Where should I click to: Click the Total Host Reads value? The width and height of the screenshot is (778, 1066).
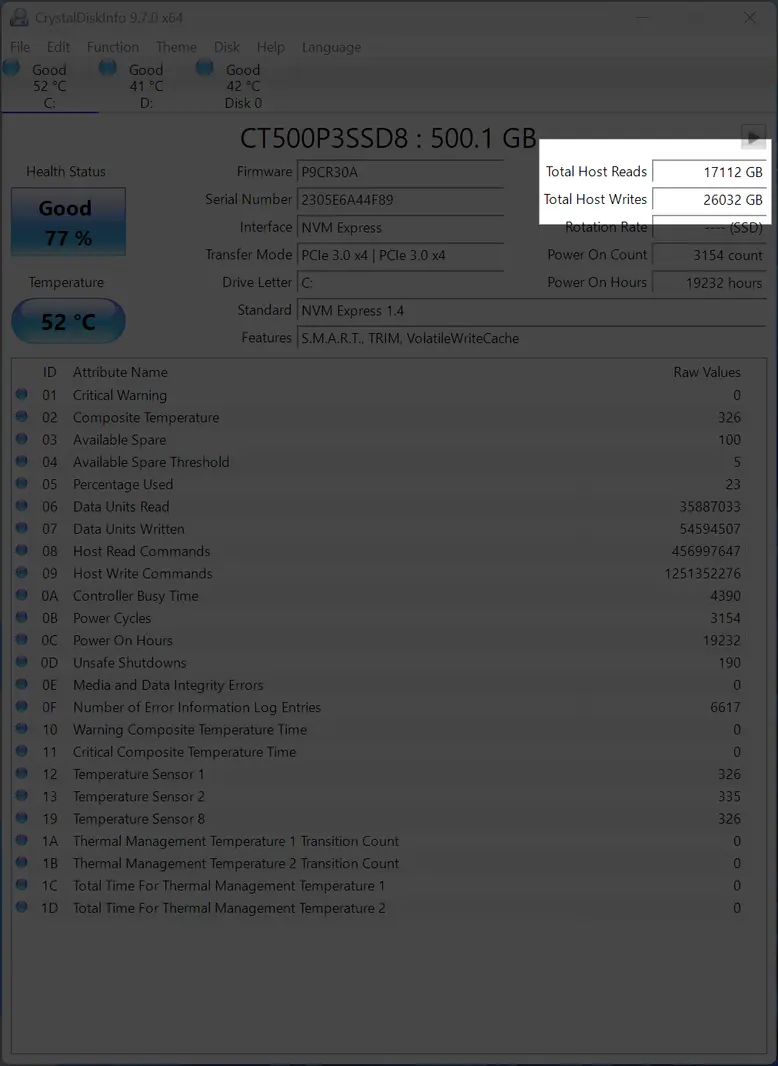tap(709, 172)
